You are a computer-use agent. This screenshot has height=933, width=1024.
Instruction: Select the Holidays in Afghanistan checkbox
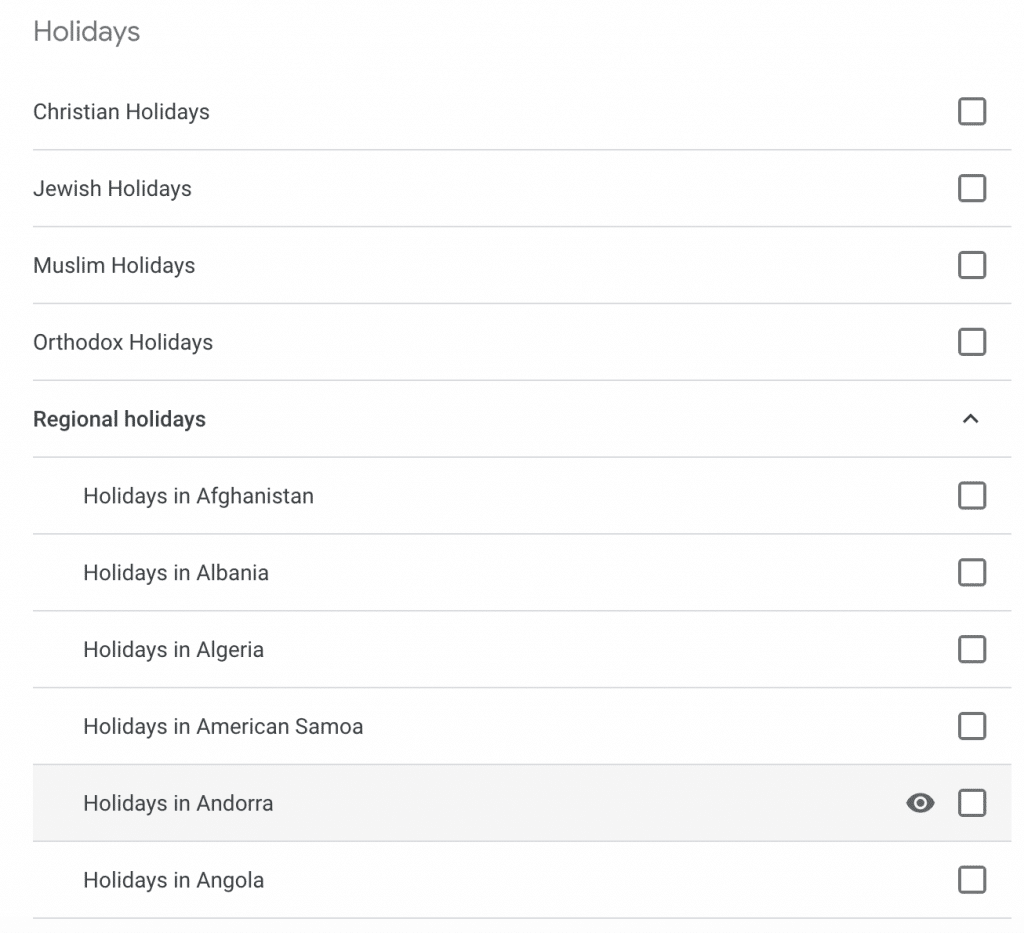point(972,496)
